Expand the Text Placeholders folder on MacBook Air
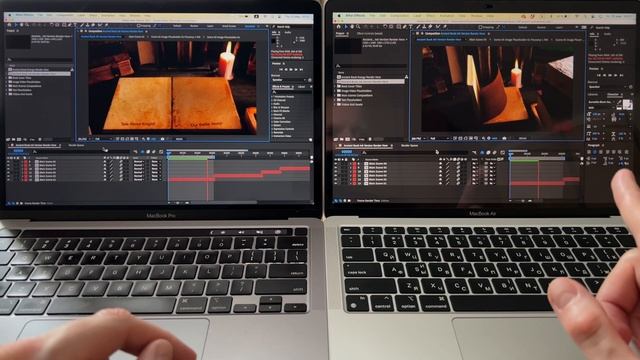The height and width of the screenshot is (360, 640). (336, 100)
